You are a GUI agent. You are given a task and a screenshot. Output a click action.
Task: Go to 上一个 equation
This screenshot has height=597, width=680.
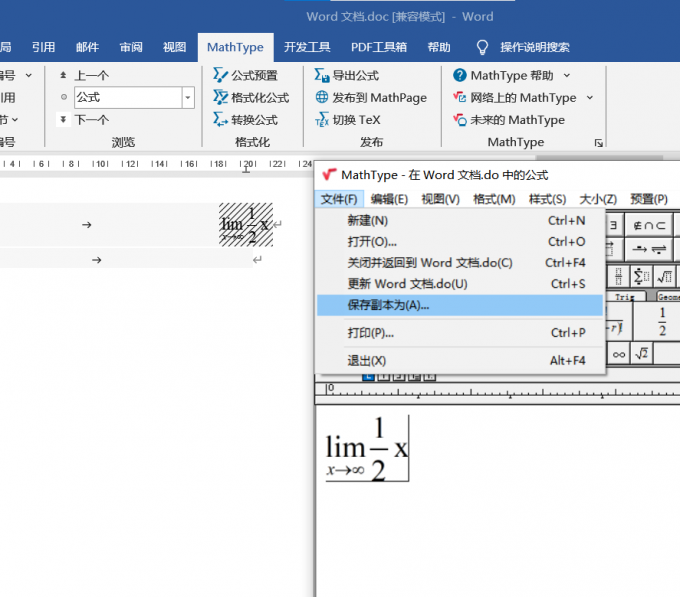point(91,75)
